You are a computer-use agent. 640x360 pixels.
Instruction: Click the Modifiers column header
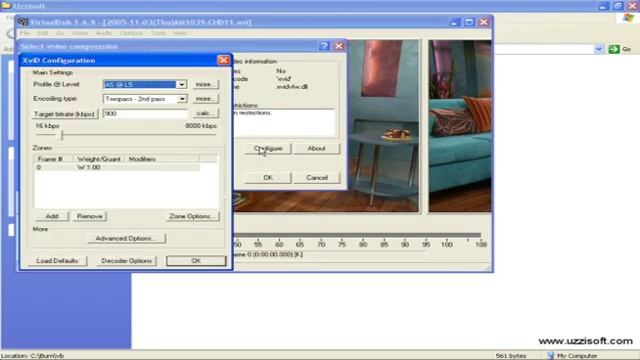click(162, 159)
